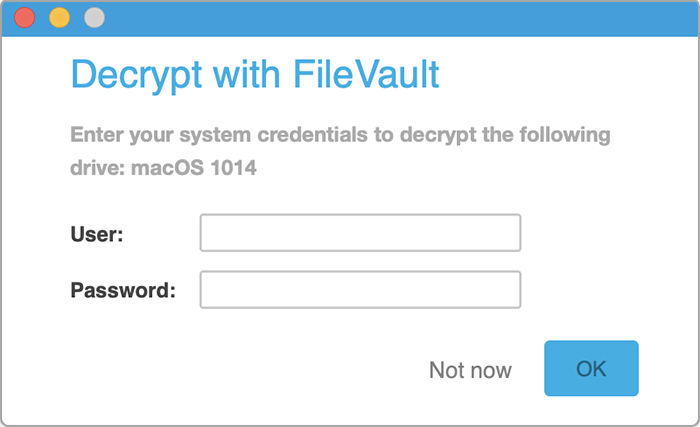Viewport: 700px width, 427px height.
Task: Click the Decrypt with FileVault heading
Action: tap(255, 75)
